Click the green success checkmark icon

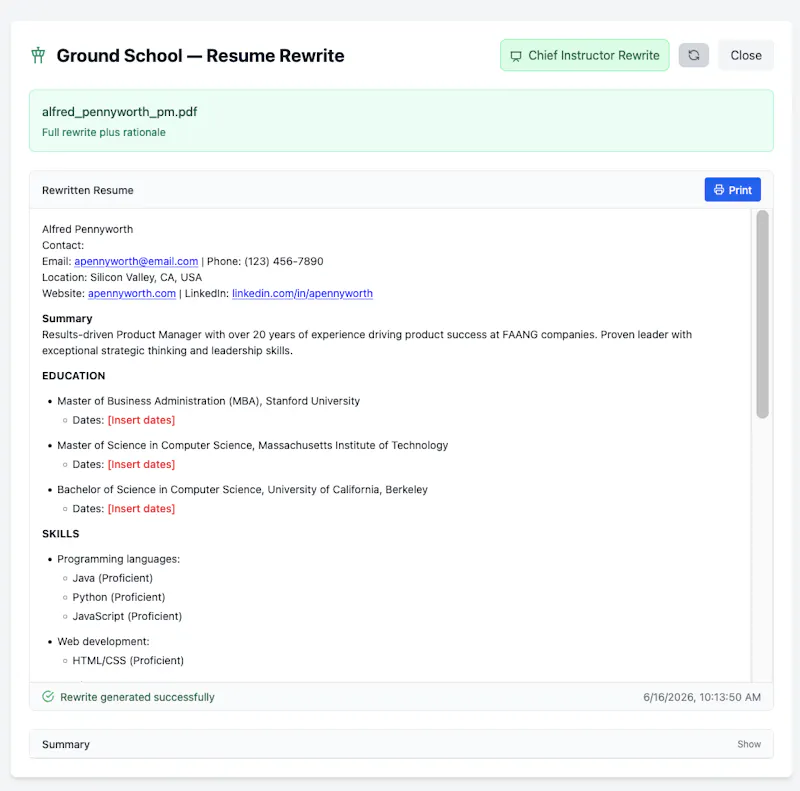(x=48, y=697)
